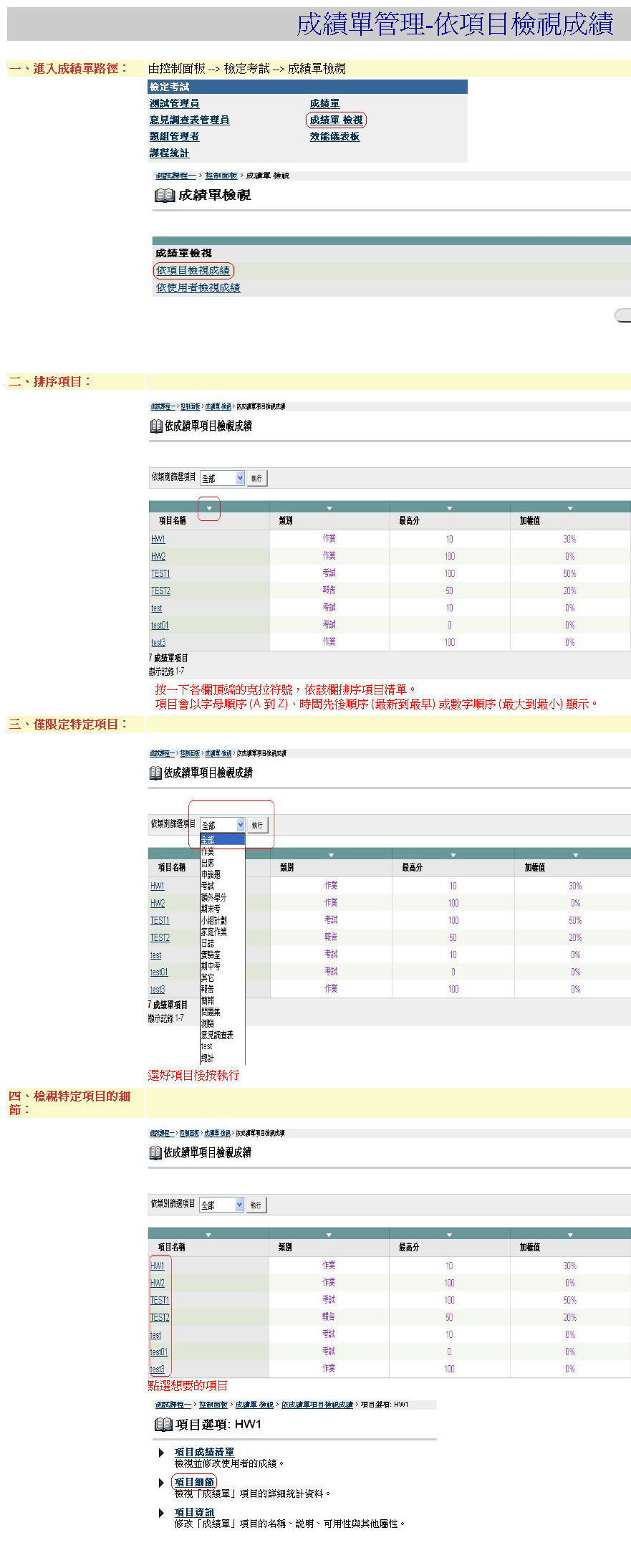Open the 效能儀表板 link
The height and width of the screenshot is (1568, 631).
click(x=334, y=136)
